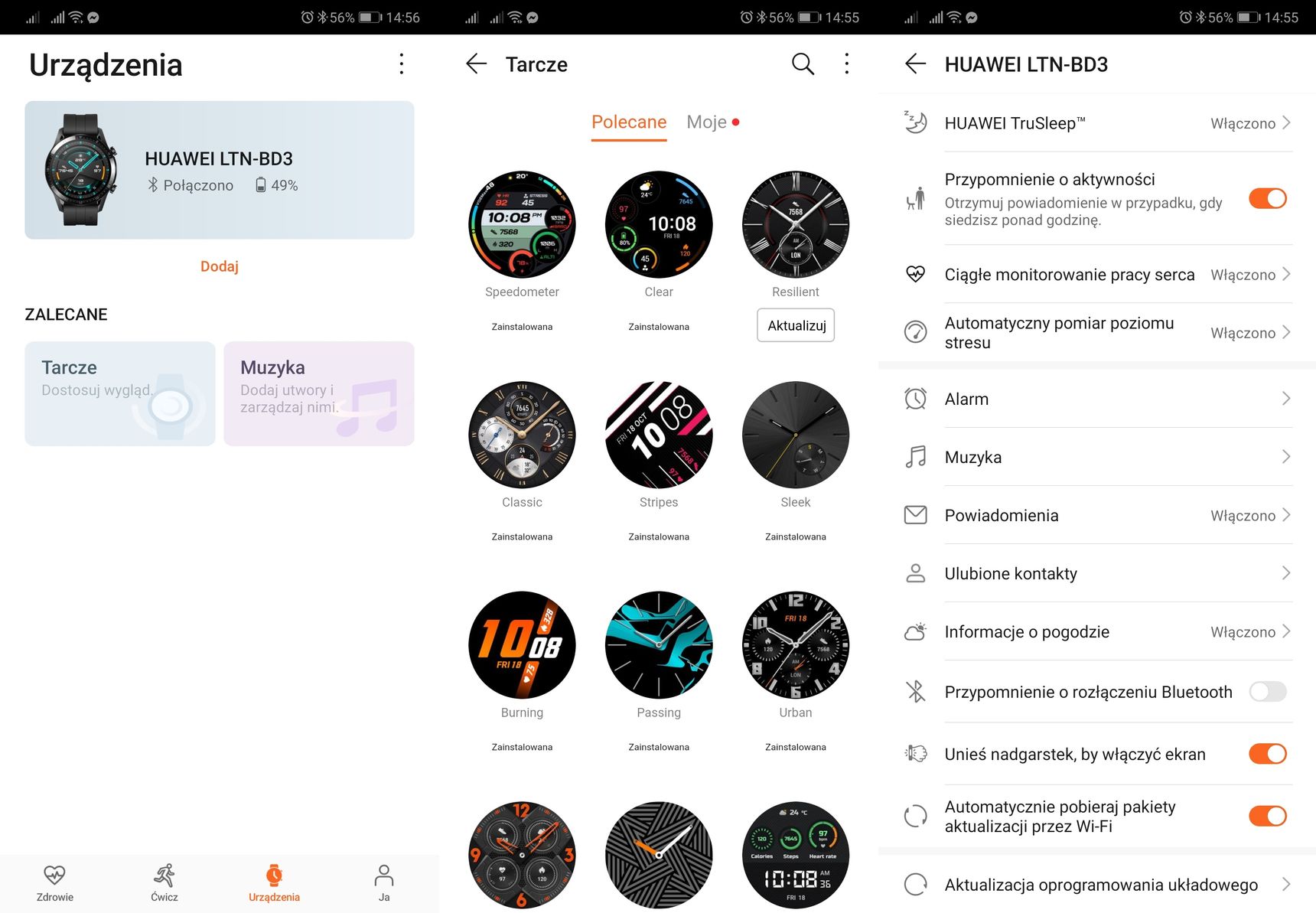This screenshot has width=1316, height=913.
Task: Tap the Powiadomienia envelope icon
Action: click(x=915, y=515)
